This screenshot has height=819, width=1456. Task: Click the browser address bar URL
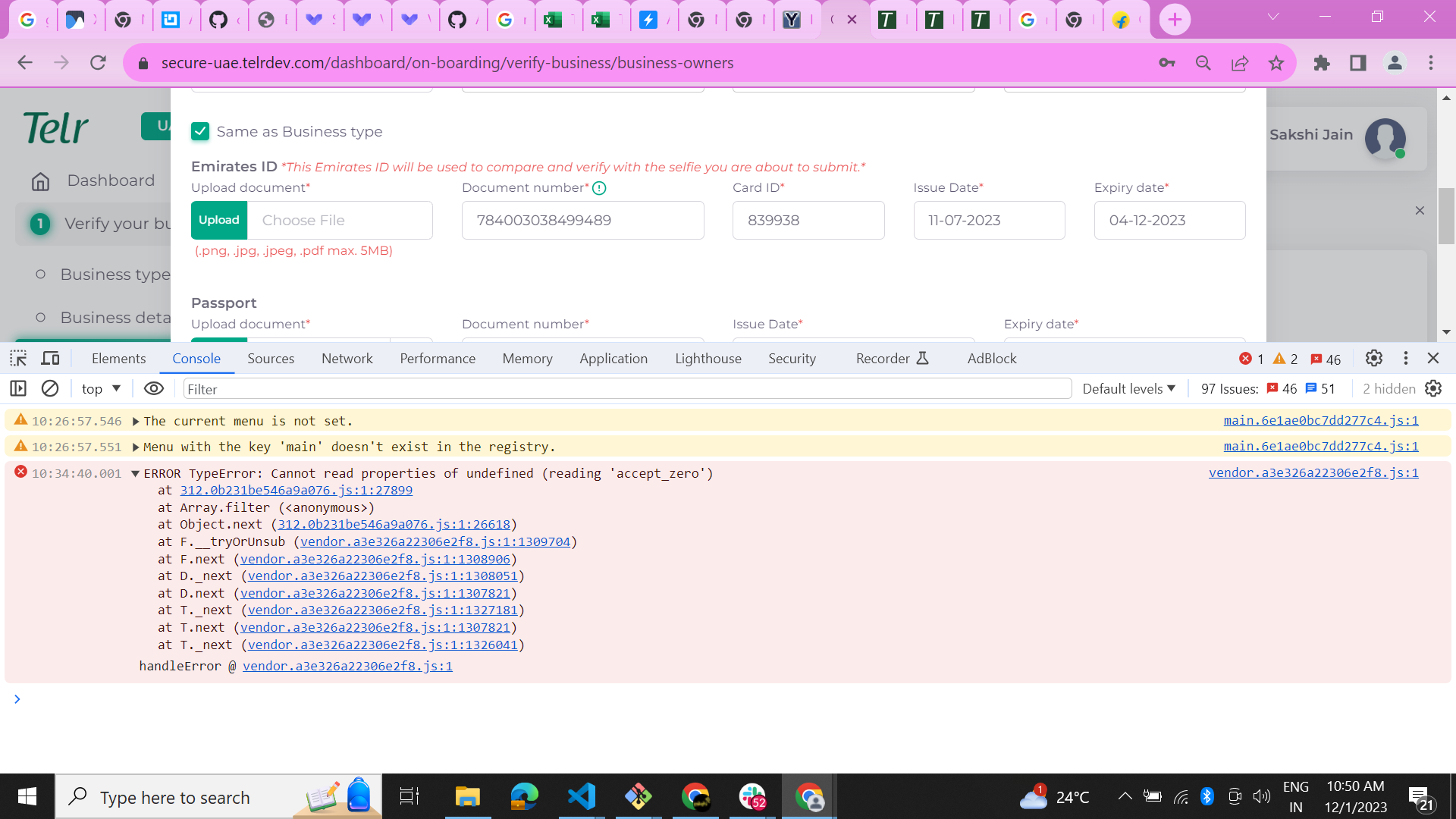click(447, 63)
